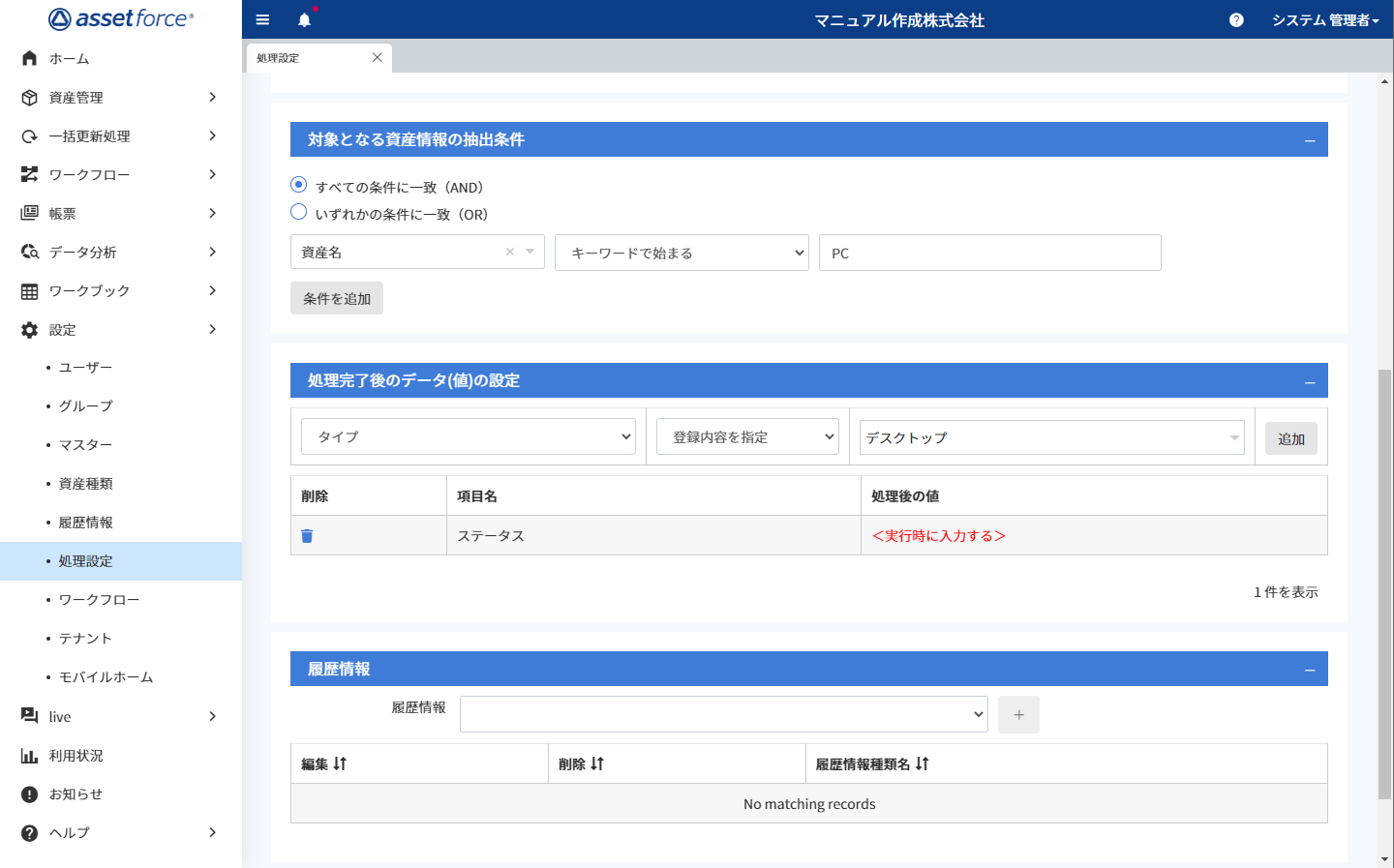This screenshot has width=1394, height=868.
Task: Click the vertical scrollbar thumb
Action: click(1384, 584)
